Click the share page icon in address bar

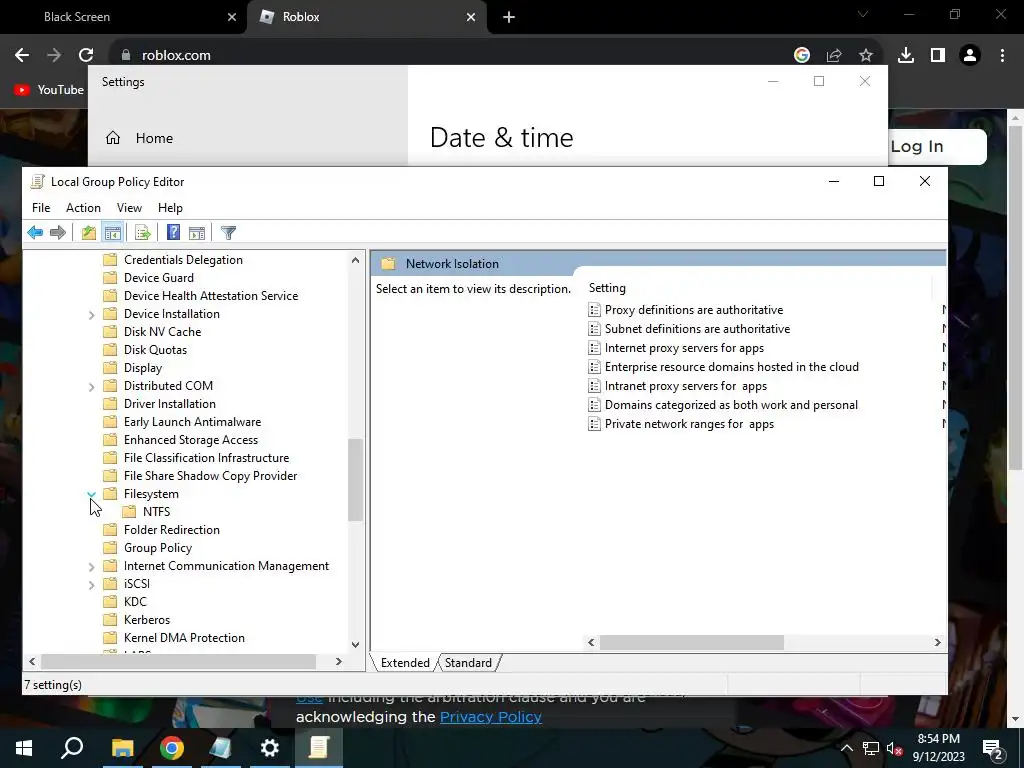coord(834,56)
